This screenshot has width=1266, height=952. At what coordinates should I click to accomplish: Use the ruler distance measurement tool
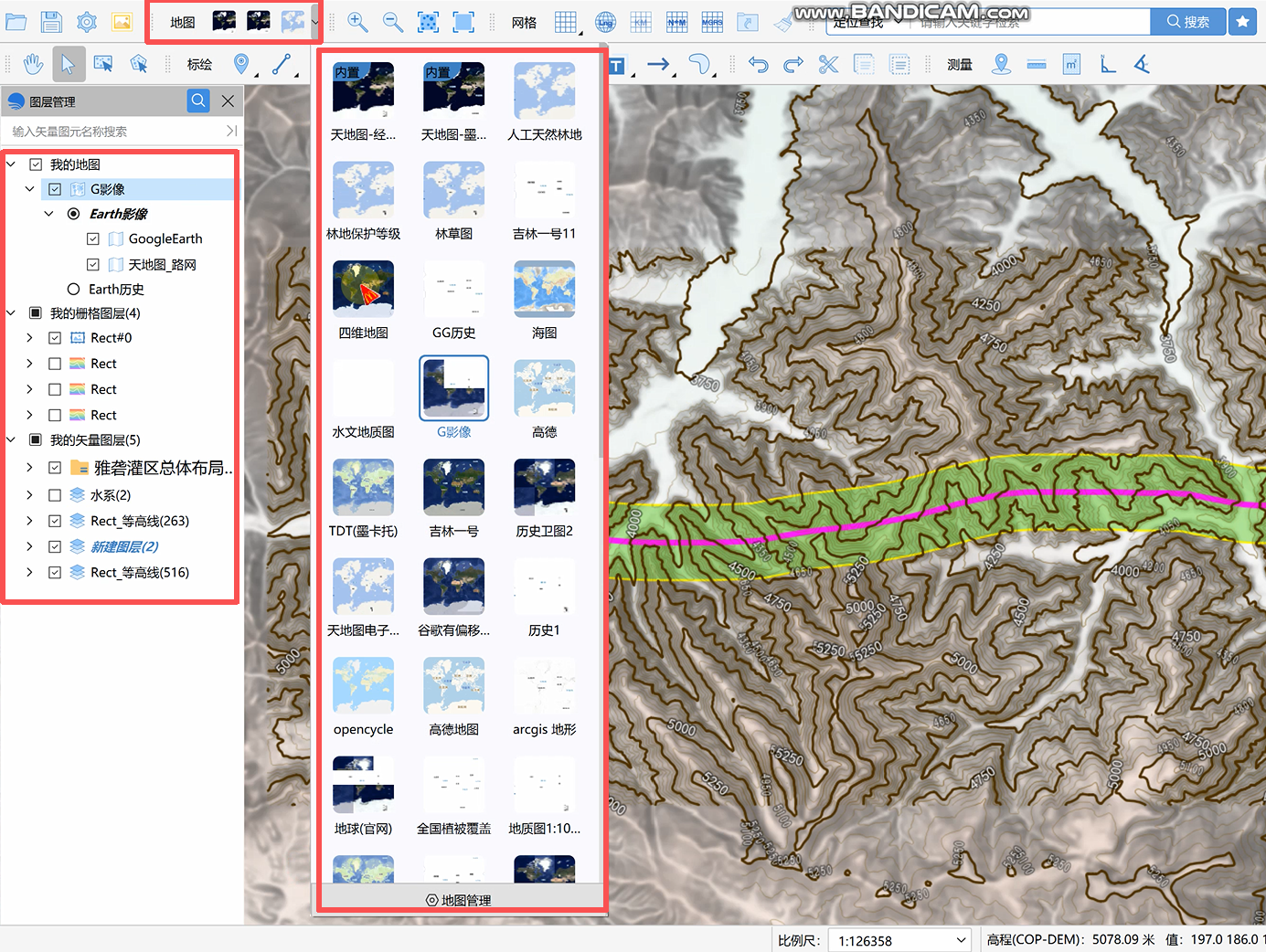1037,64
